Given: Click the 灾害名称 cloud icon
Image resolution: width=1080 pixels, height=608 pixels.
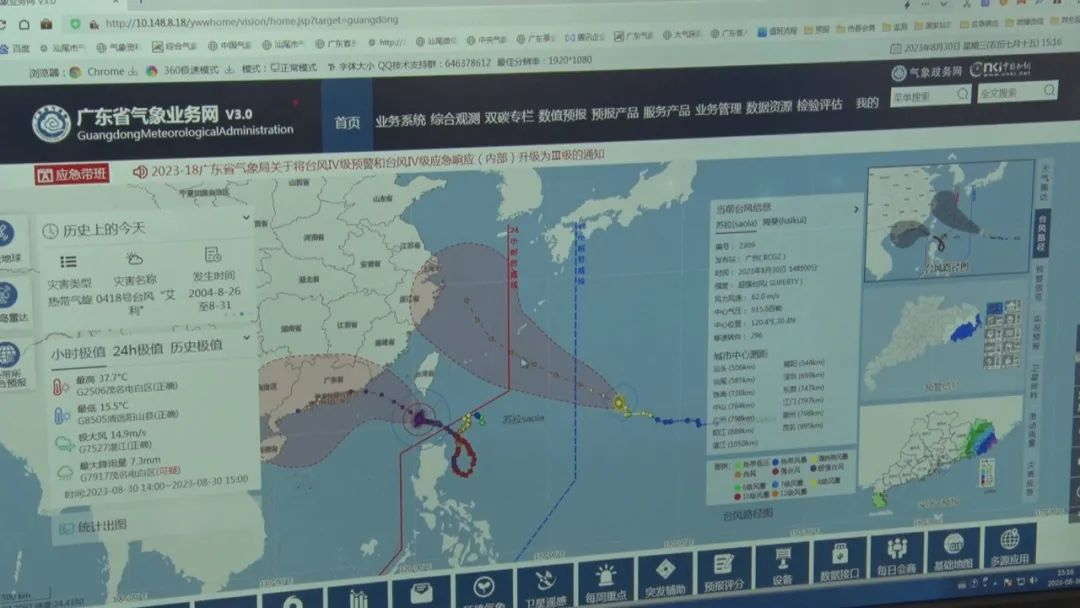Looking at the screenshot, I should (x=134, y=259).
